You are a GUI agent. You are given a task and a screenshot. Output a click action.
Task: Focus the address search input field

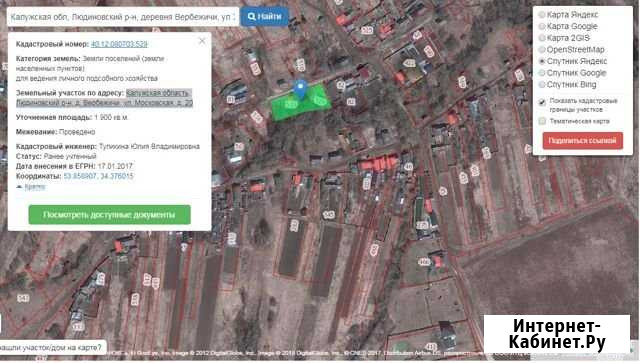point(123,17)
